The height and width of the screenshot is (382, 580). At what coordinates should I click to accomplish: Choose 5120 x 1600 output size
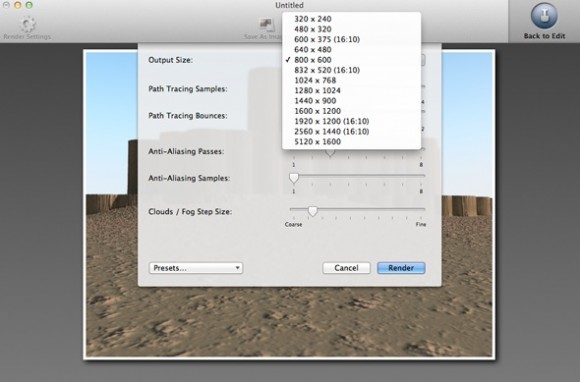[351, 142]
